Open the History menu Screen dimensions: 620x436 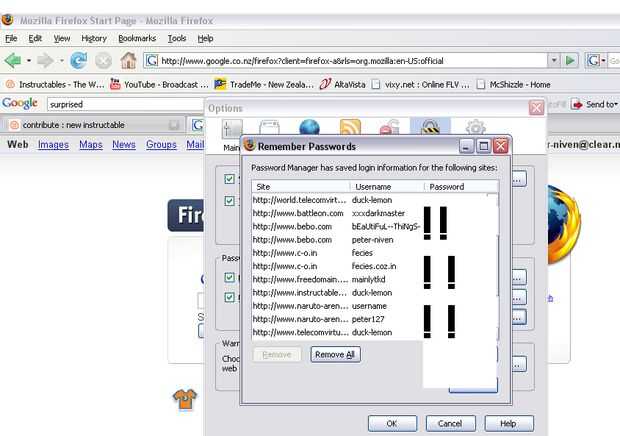[x=94, y=38]
